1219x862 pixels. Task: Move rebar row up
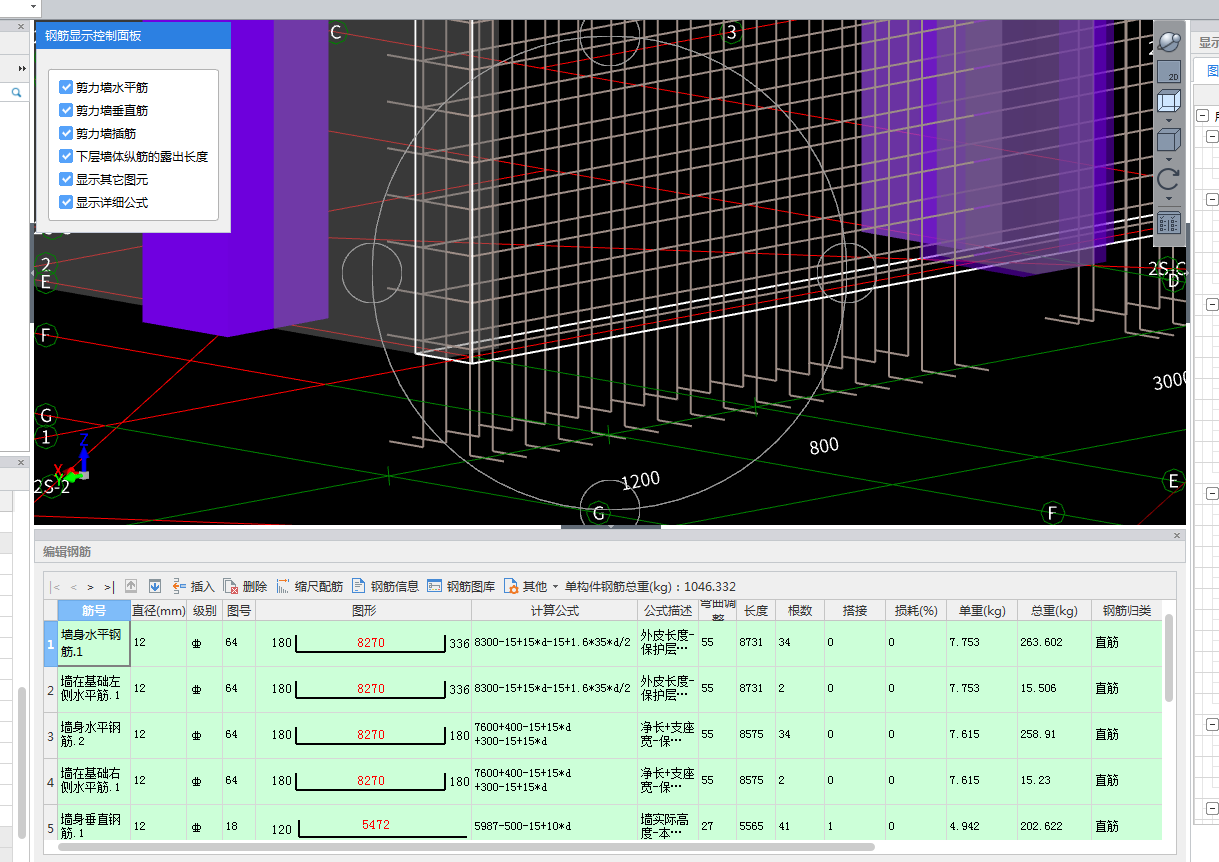pos(131,586)
